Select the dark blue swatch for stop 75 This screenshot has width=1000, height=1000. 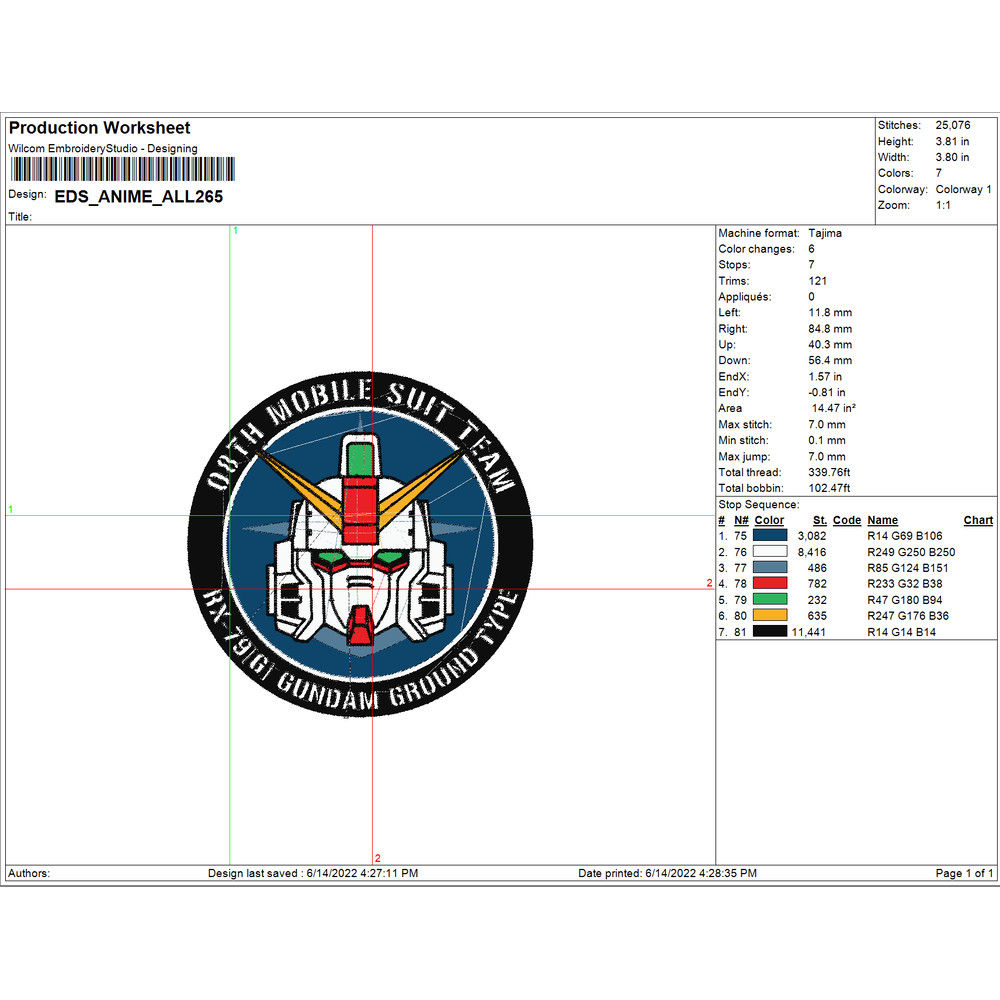(x=771, y=536)
